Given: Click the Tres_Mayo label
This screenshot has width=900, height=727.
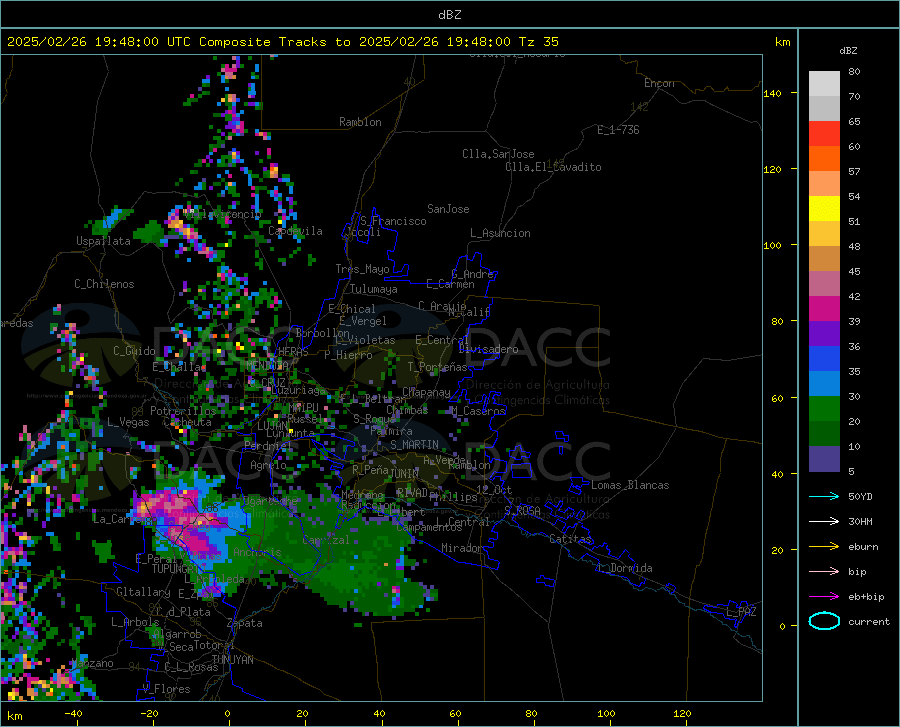Looking at the screenshot, I should [362, 269].
